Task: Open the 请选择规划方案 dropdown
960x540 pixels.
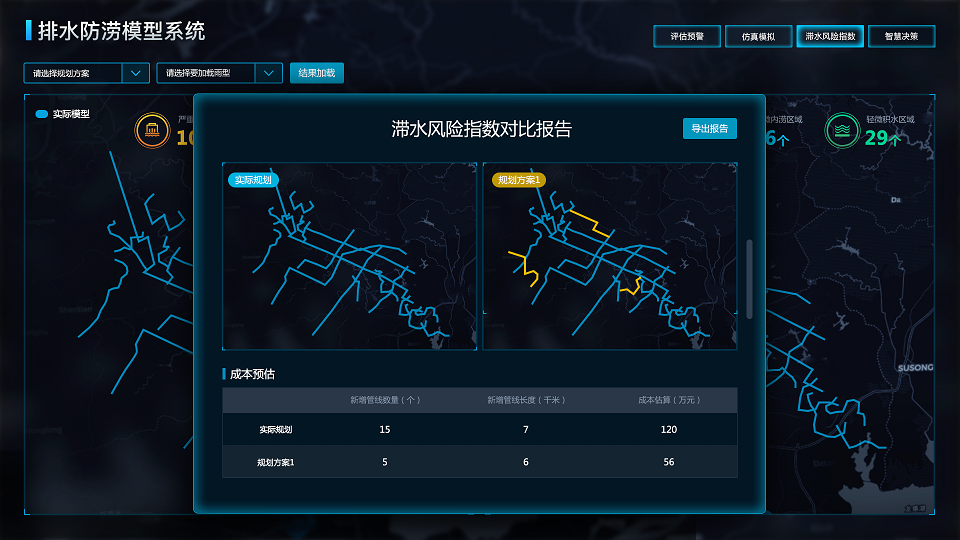Action: coord(74,73)
